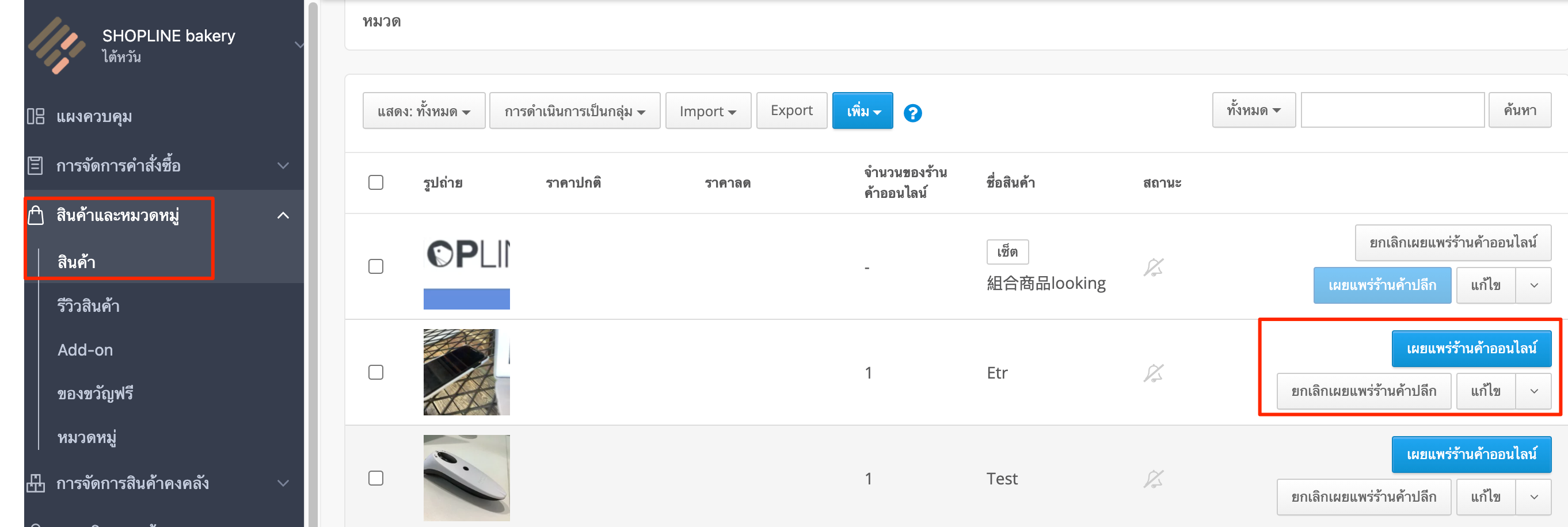
Task: Select สินค้า in the sidebar submenu
Action: pos(76,262)
